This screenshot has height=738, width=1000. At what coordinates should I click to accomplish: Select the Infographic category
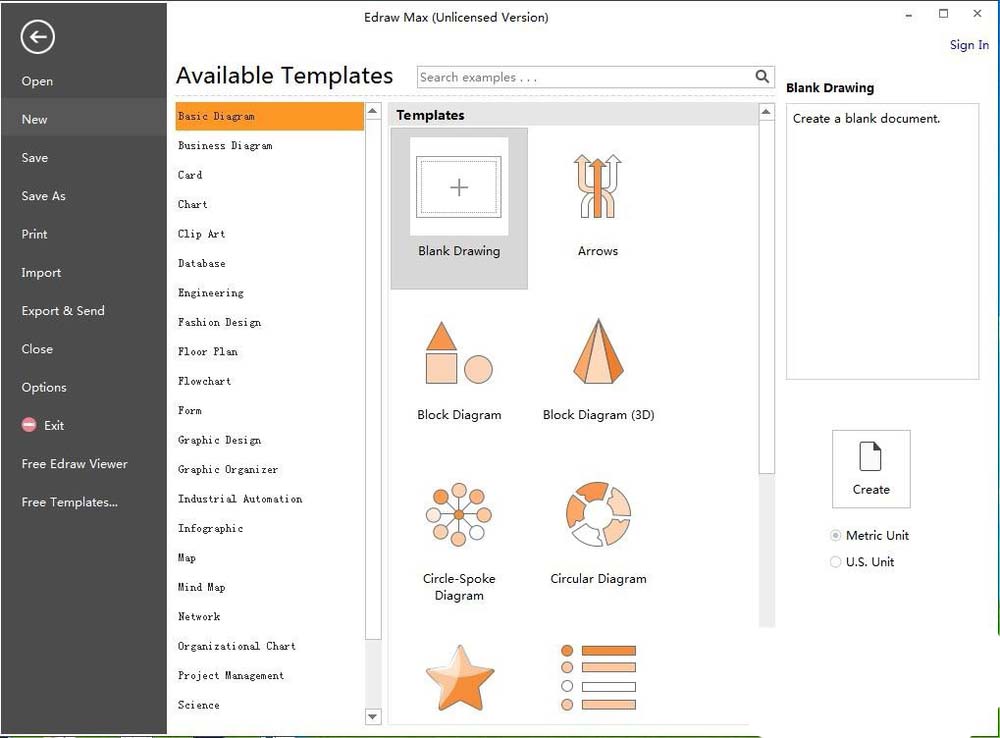(210, 528)
